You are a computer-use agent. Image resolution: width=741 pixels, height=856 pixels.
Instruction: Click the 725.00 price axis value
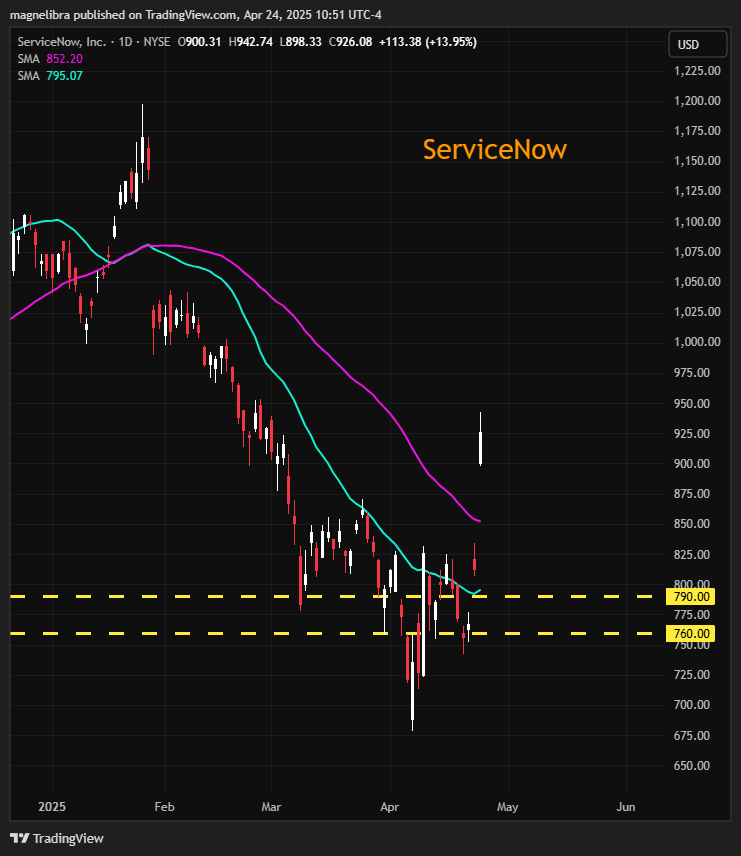[x=692, y=674]
